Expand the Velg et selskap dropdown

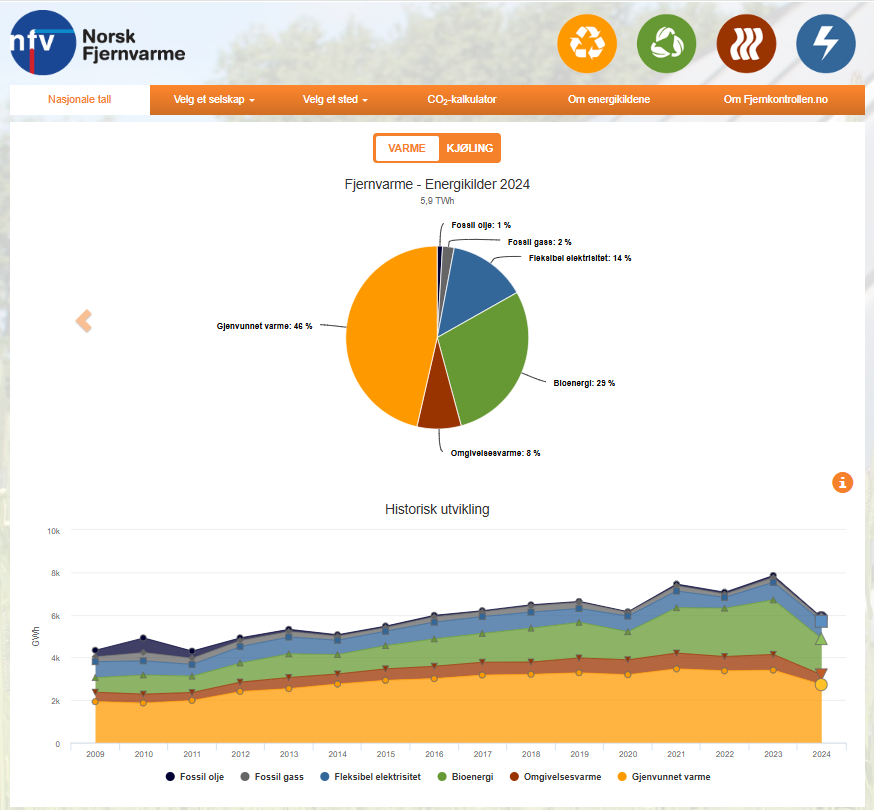[214, 100]
